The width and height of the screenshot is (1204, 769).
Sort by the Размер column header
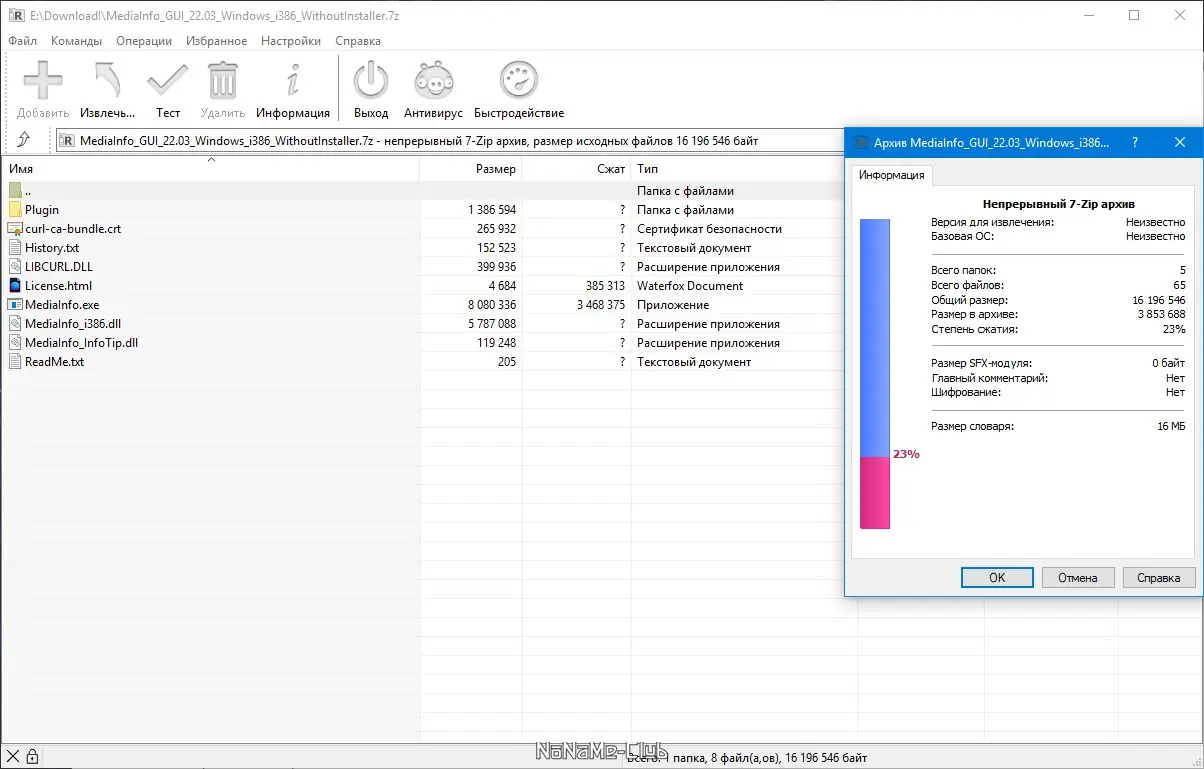click(471, 169)
